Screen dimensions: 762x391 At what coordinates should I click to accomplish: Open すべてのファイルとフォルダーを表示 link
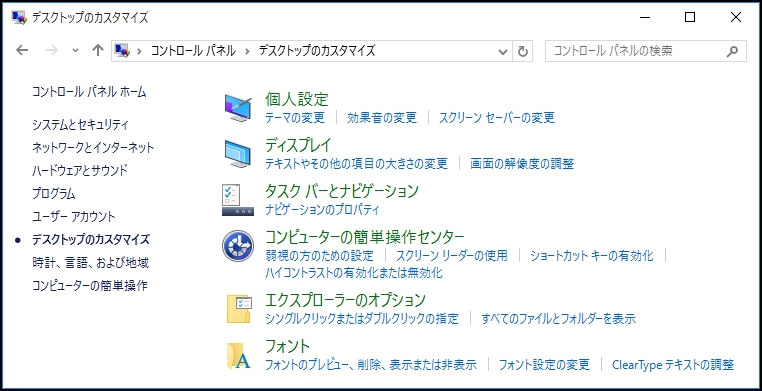coord(558,319)
